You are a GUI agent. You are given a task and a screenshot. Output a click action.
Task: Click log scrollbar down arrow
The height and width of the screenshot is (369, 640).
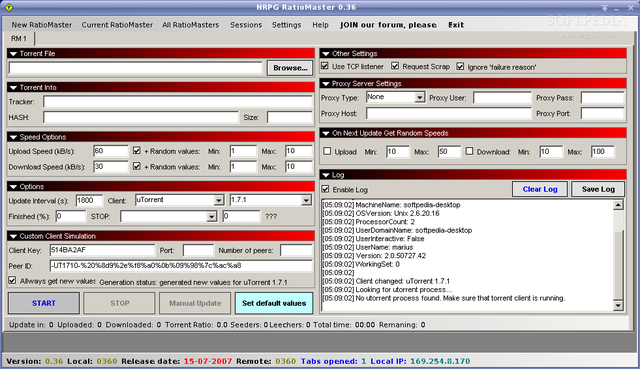click(x=618, y=305)
